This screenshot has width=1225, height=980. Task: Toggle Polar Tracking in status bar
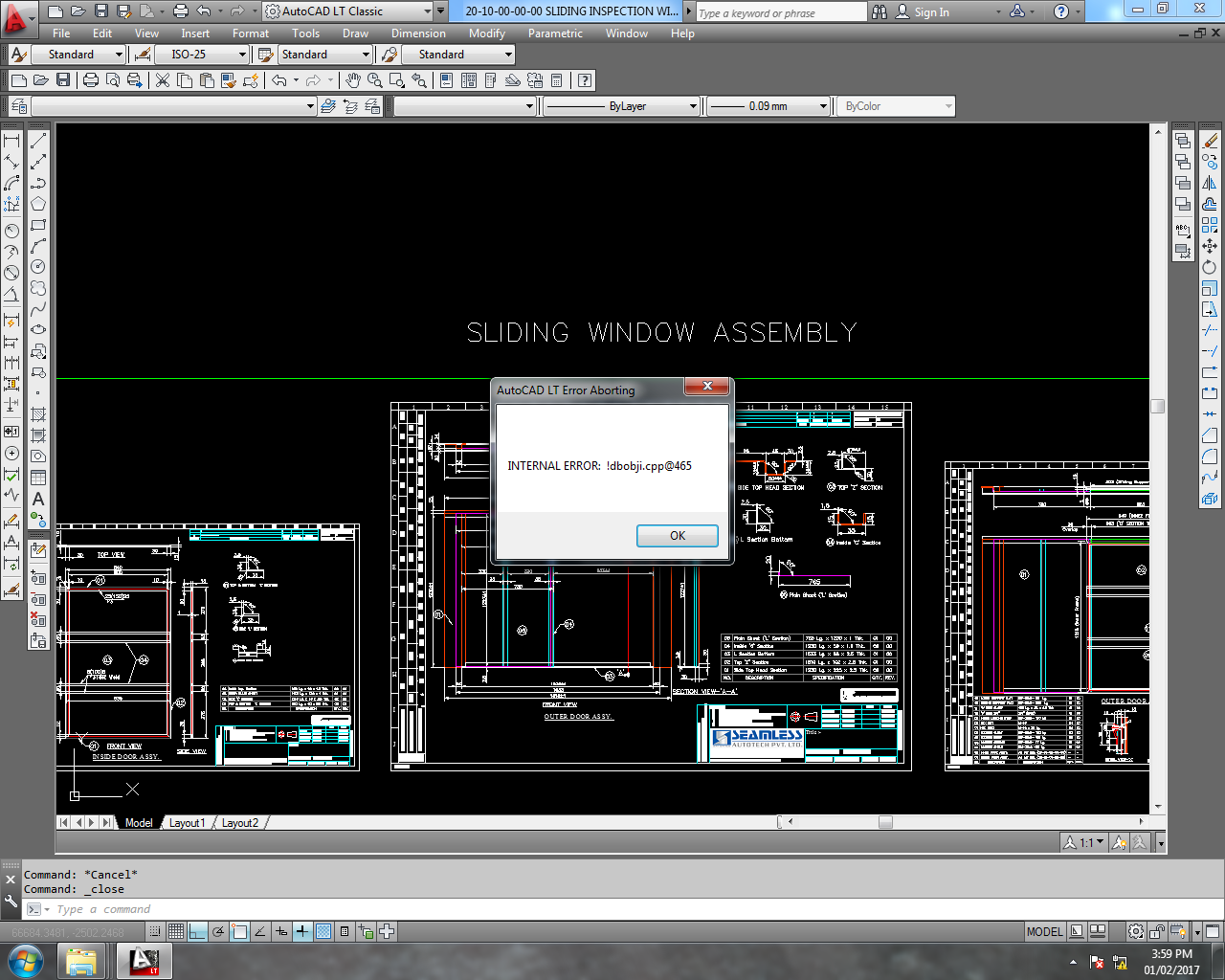(x=218, y=931)
